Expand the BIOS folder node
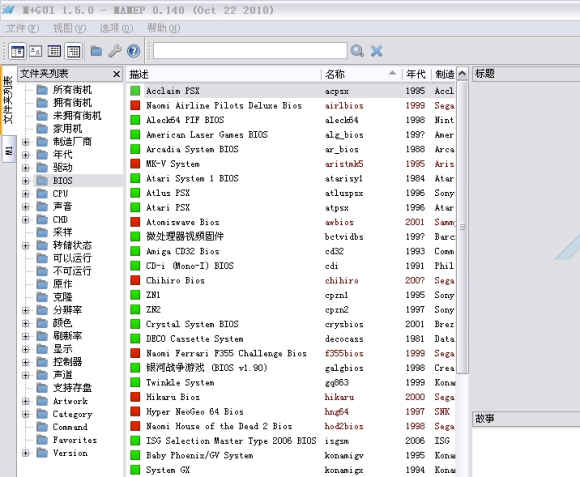This screenshot has height=477, width=580. (x=26, y=181)
